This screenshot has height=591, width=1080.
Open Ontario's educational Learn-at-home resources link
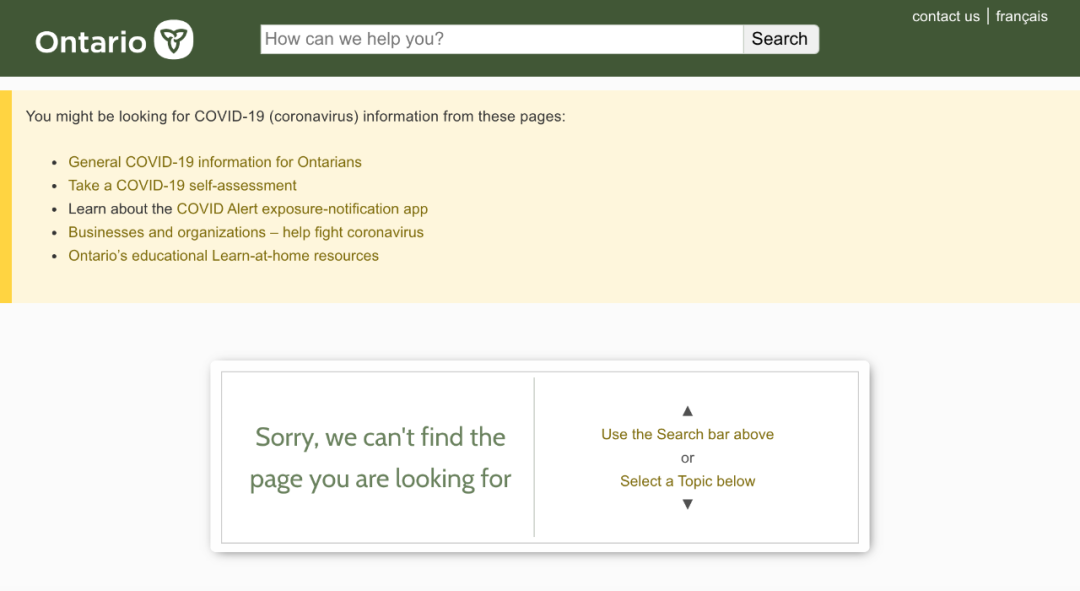coord(223,256)
